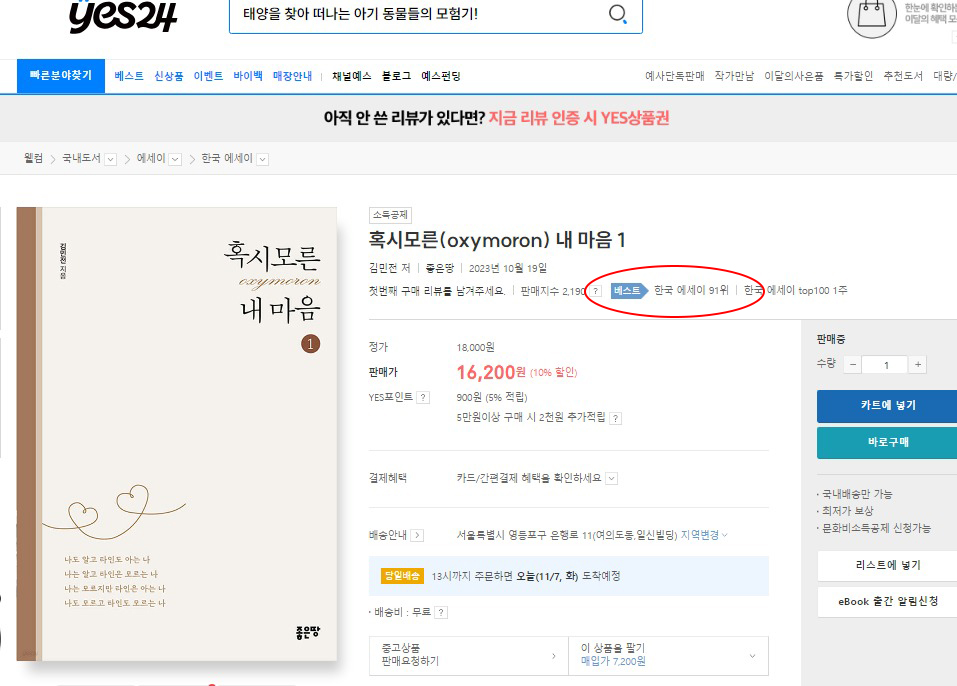Click the YES24 logo
The width and height of the screenshot is (957, 686).
(123, 15)
